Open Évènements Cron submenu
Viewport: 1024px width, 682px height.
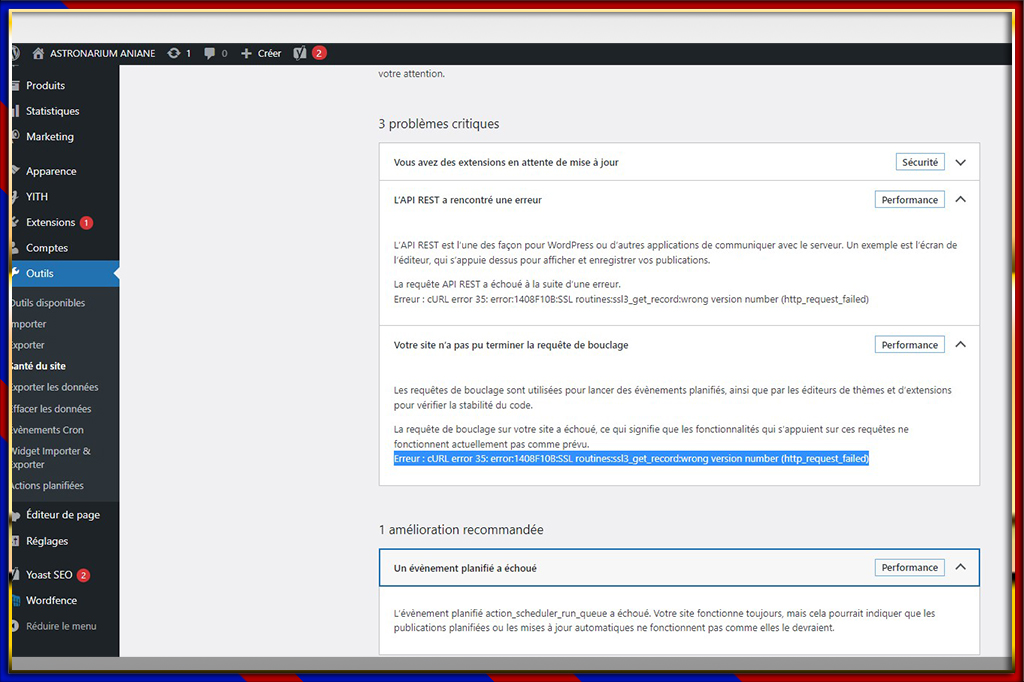[x=48, y=430]
